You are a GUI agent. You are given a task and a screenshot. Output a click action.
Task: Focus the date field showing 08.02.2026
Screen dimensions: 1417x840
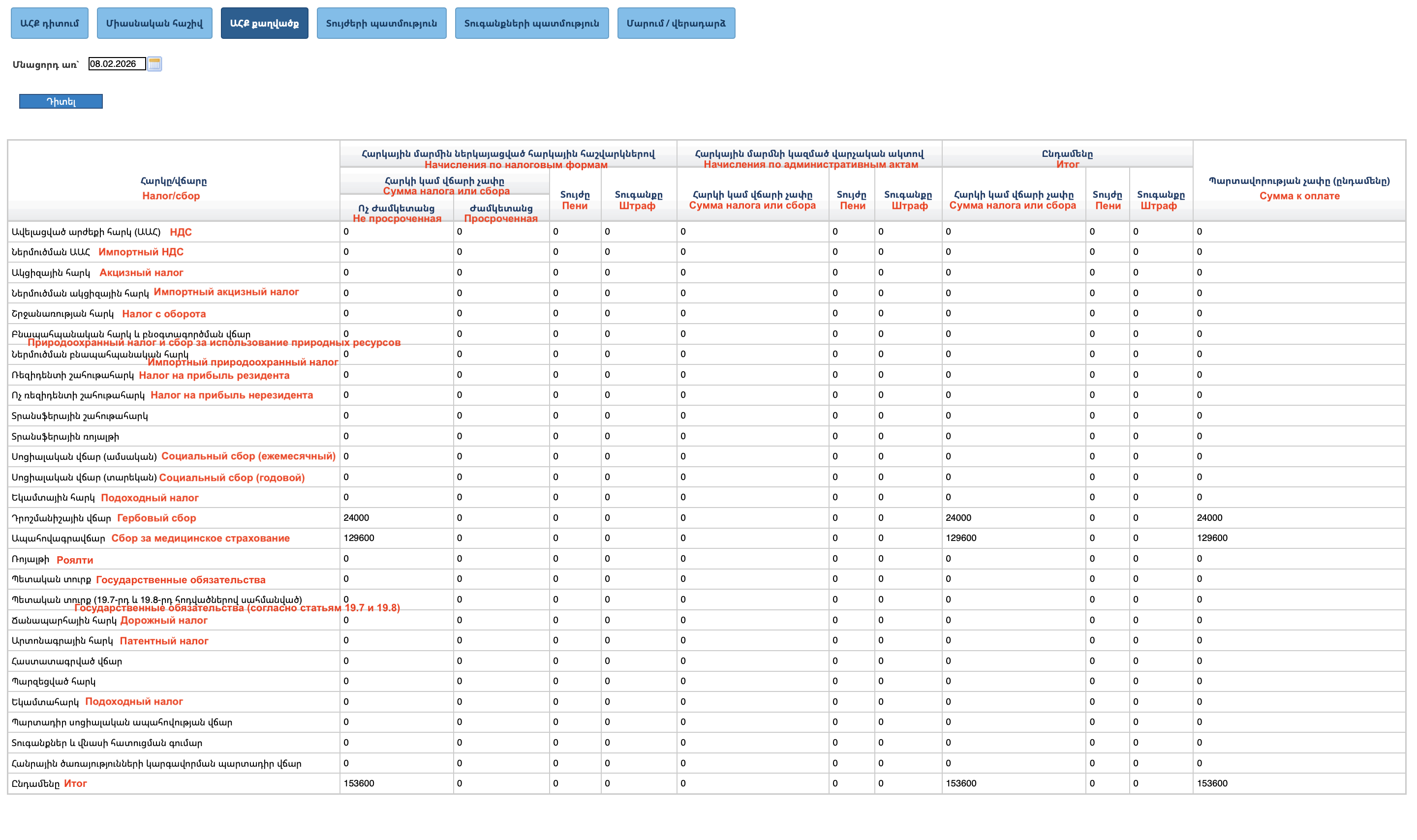(x=117, y=64)
